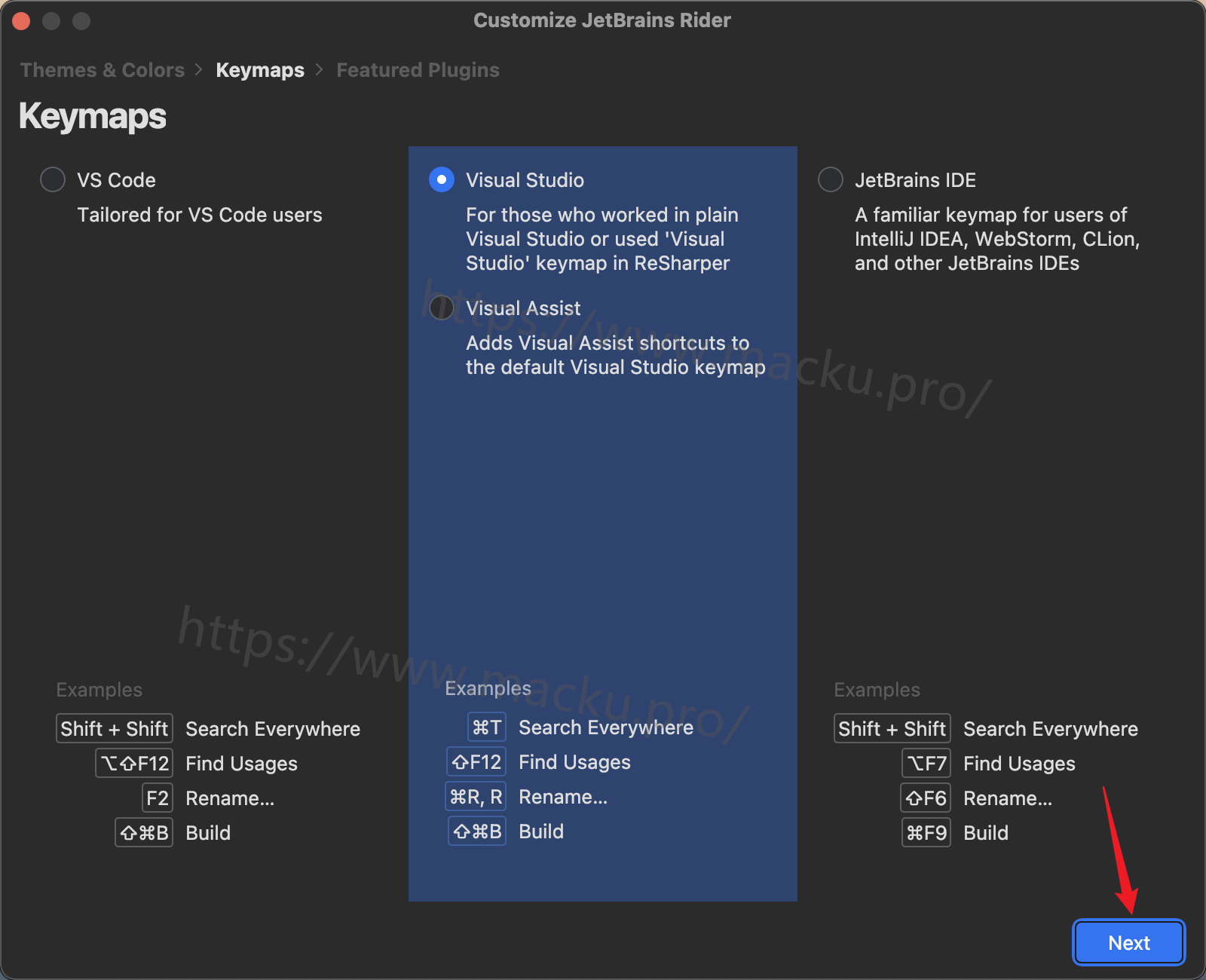Click the ⌥⇧F12 shortcut badge

click(134, 764)
